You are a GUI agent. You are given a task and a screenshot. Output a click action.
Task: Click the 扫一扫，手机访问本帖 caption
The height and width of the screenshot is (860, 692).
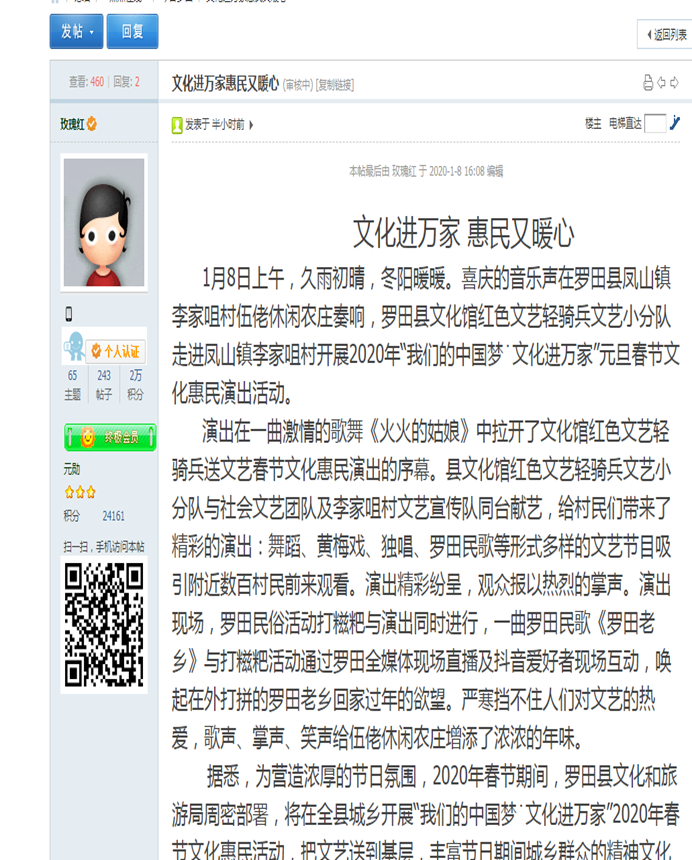coord(104,546)
